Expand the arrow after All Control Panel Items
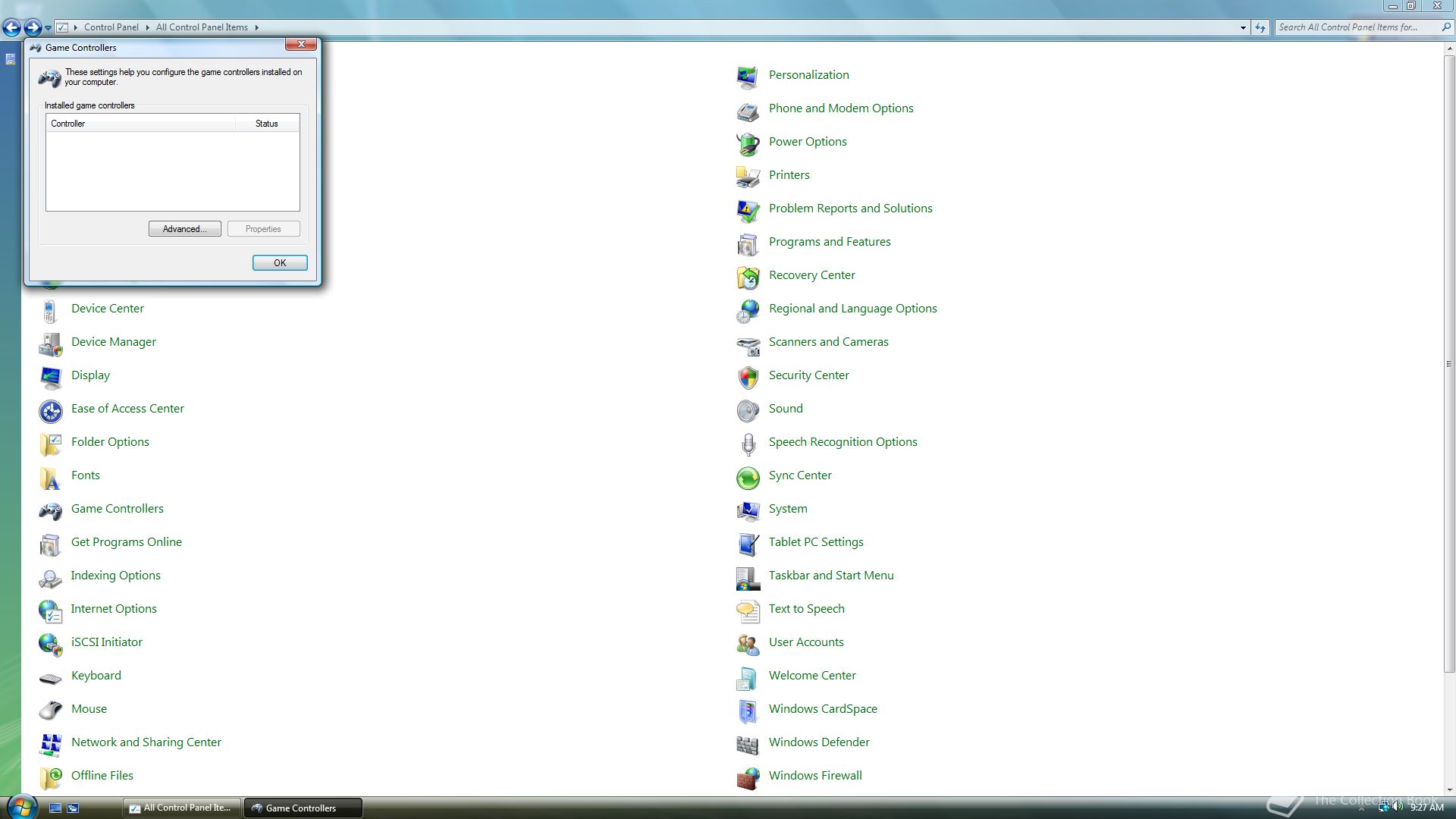 point(256,27)
